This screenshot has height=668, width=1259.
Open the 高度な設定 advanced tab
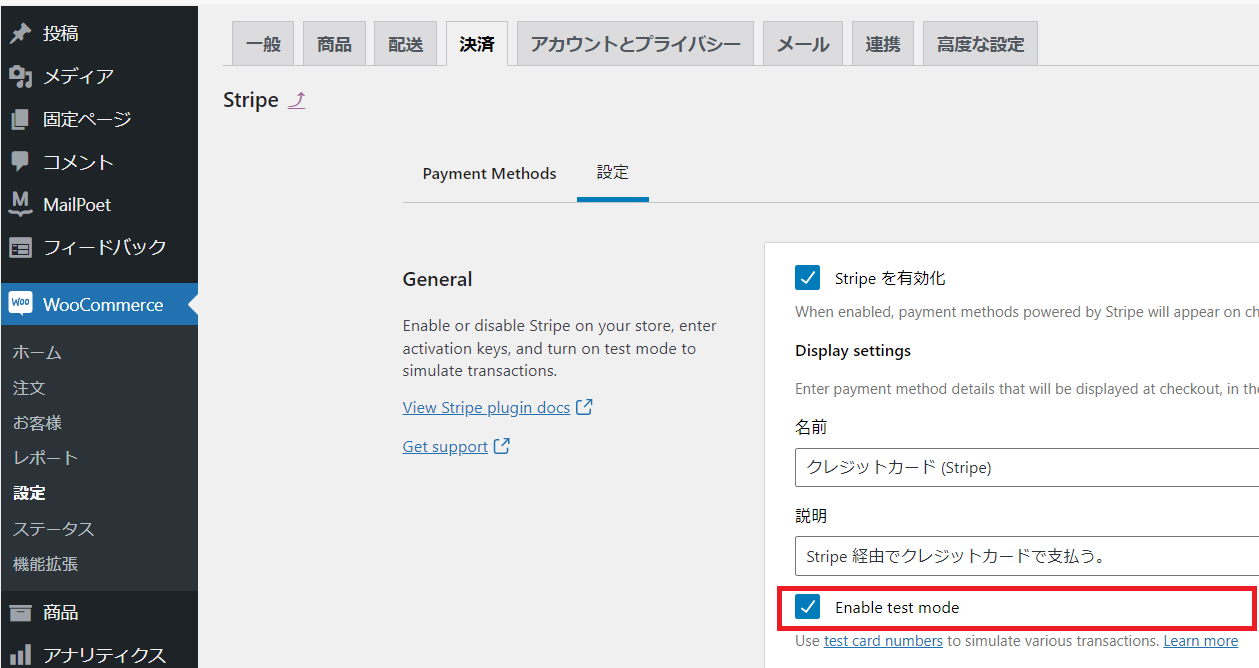[x=980, y=44]
